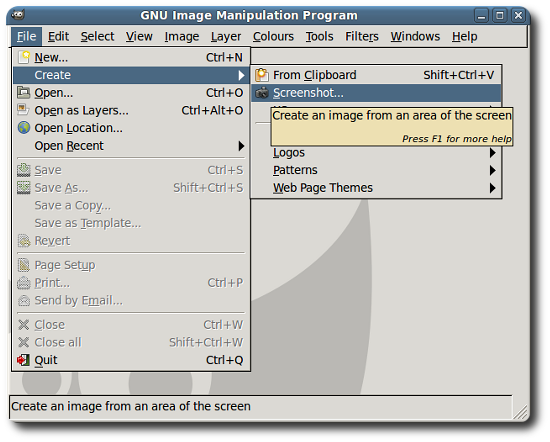Click the Open Location globe icon
The image size is (550, 442).
[24, 128]
